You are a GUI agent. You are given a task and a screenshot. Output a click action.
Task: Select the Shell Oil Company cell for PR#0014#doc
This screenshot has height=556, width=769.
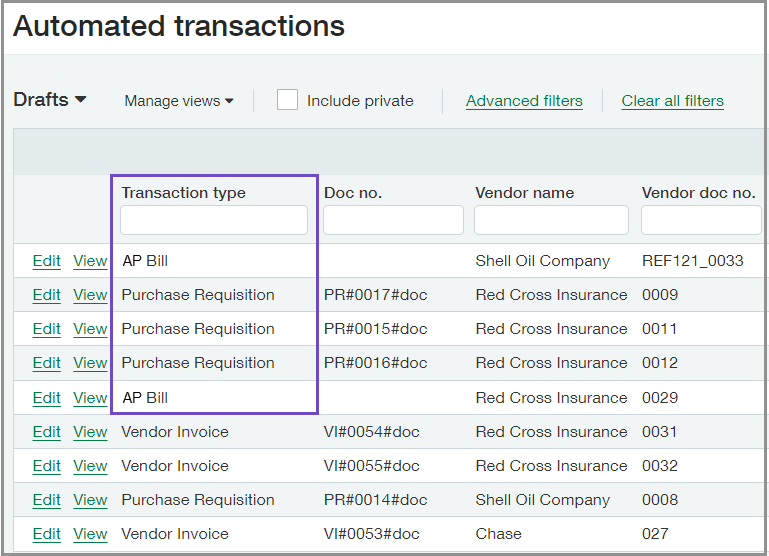[542, 500]
